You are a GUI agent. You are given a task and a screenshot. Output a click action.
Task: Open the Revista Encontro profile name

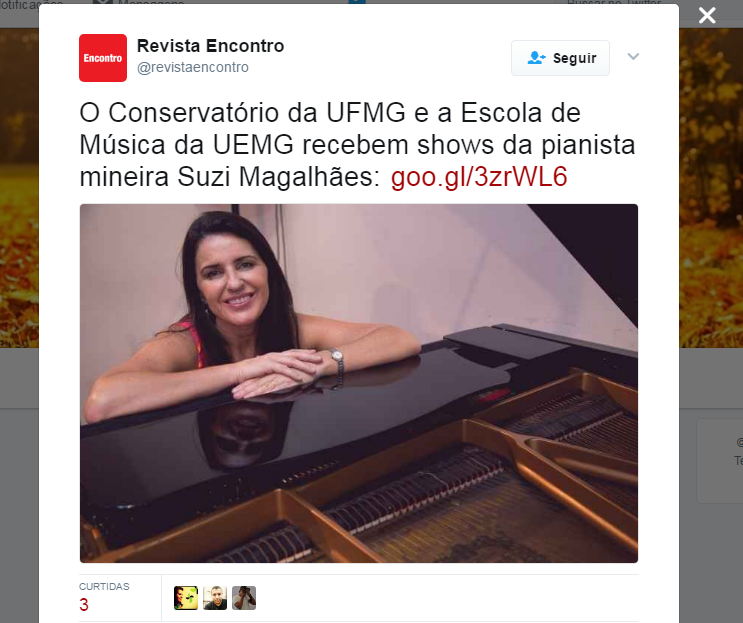click(x=210, y=46)
